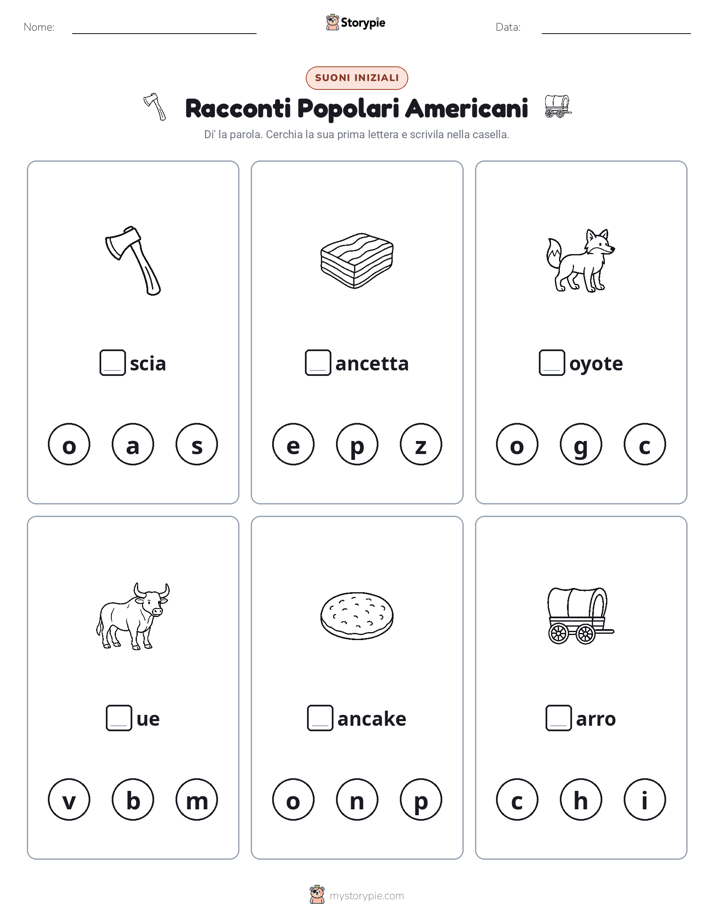Select the answer box before 'oyote'

[x=552, y=363]
